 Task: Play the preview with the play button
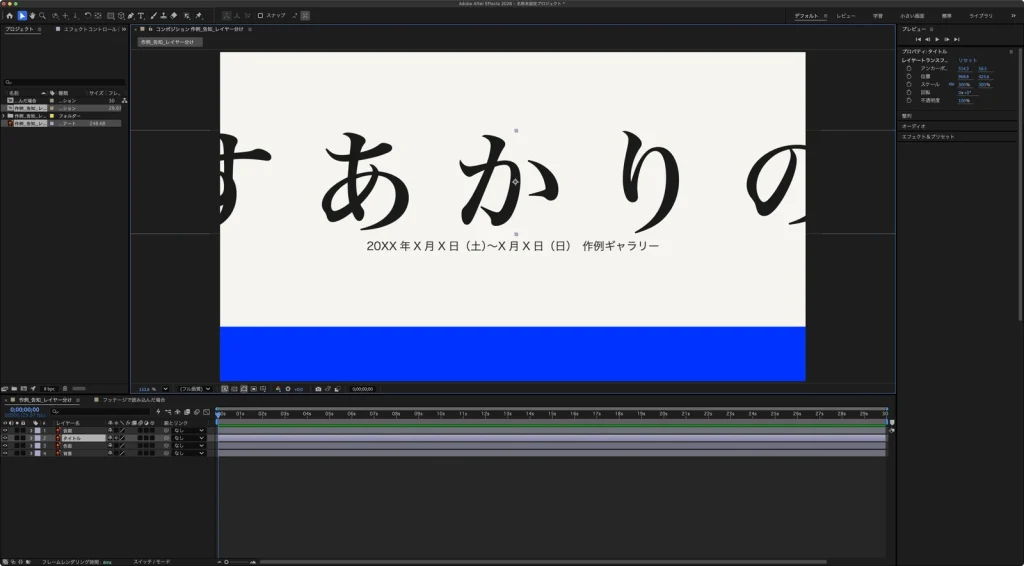pyautogui.click(x=937, y=39)
